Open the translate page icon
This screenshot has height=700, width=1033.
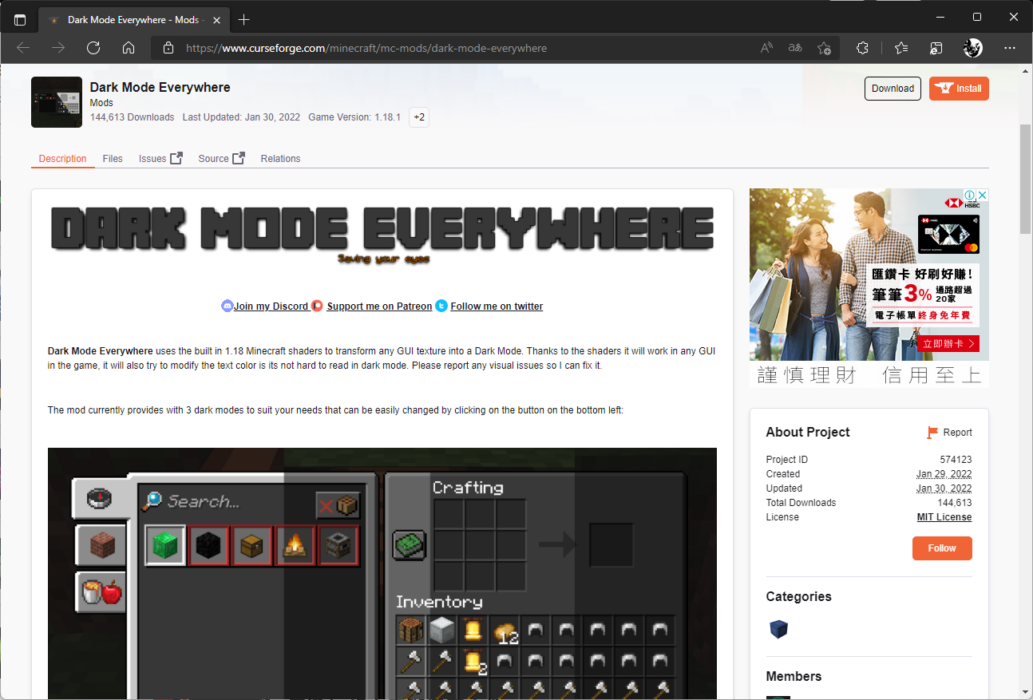pyautogui.click(x=795, y=48)
